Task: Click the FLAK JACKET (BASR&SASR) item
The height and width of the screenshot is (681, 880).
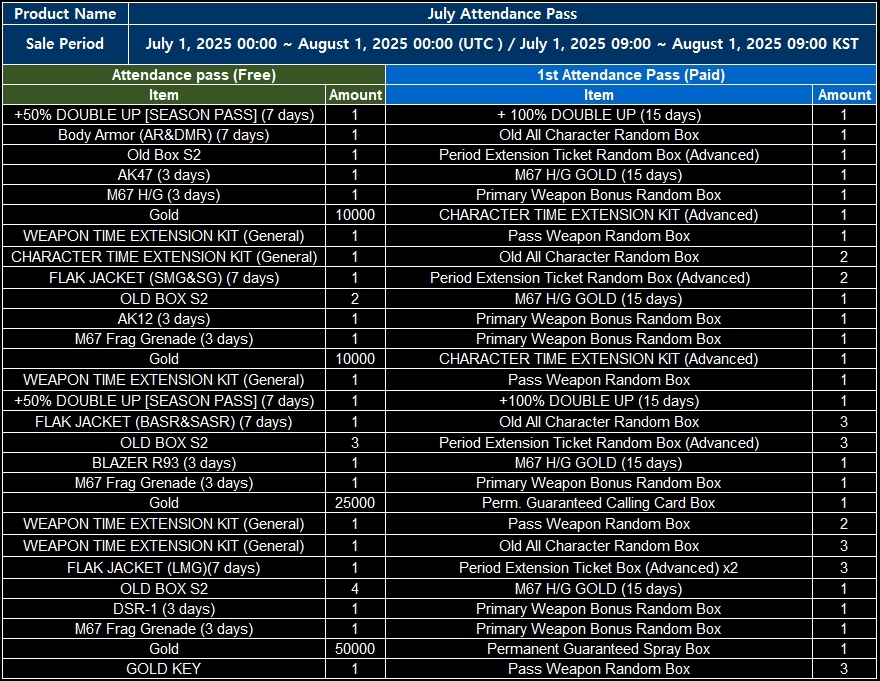Action: (164, 422)
